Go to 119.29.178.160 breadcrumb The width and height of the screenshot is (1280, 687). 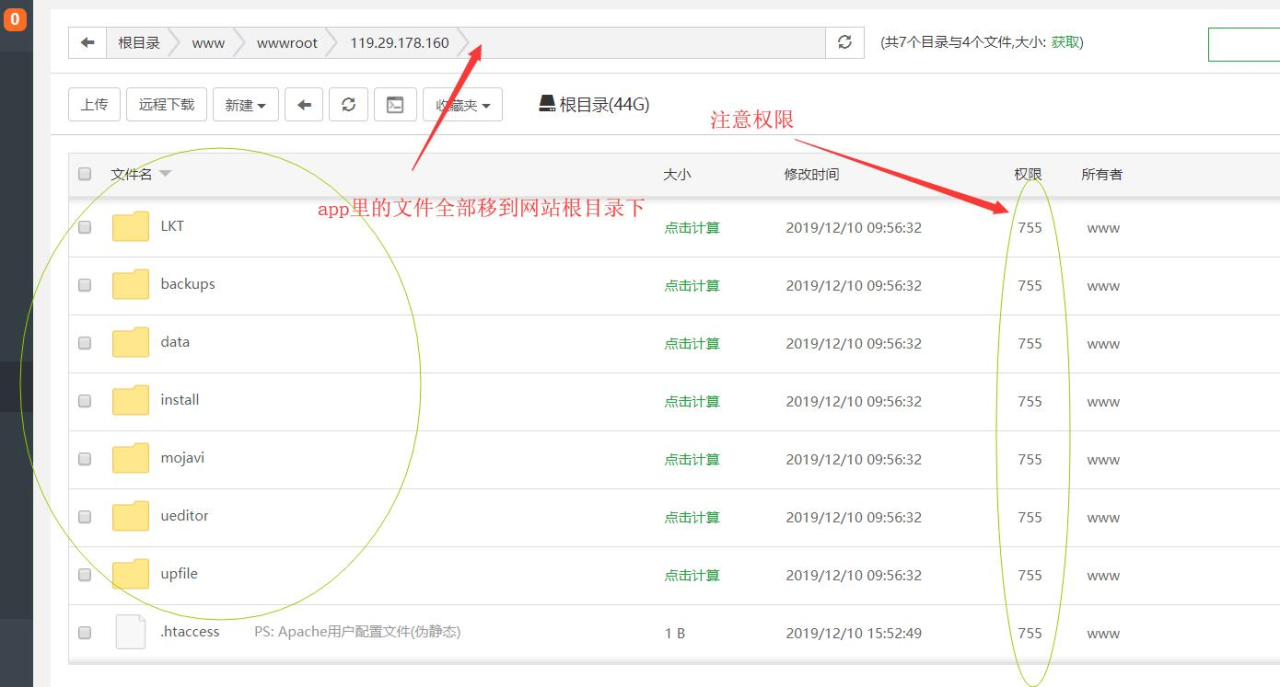point(399,43)
